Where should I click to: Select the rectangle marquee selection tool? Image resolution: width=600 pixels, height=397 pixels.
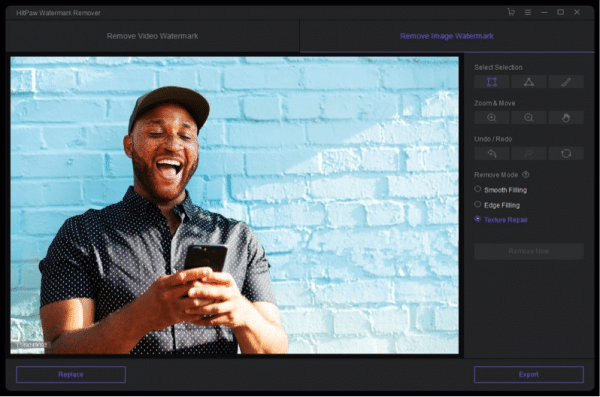point(492,82)
